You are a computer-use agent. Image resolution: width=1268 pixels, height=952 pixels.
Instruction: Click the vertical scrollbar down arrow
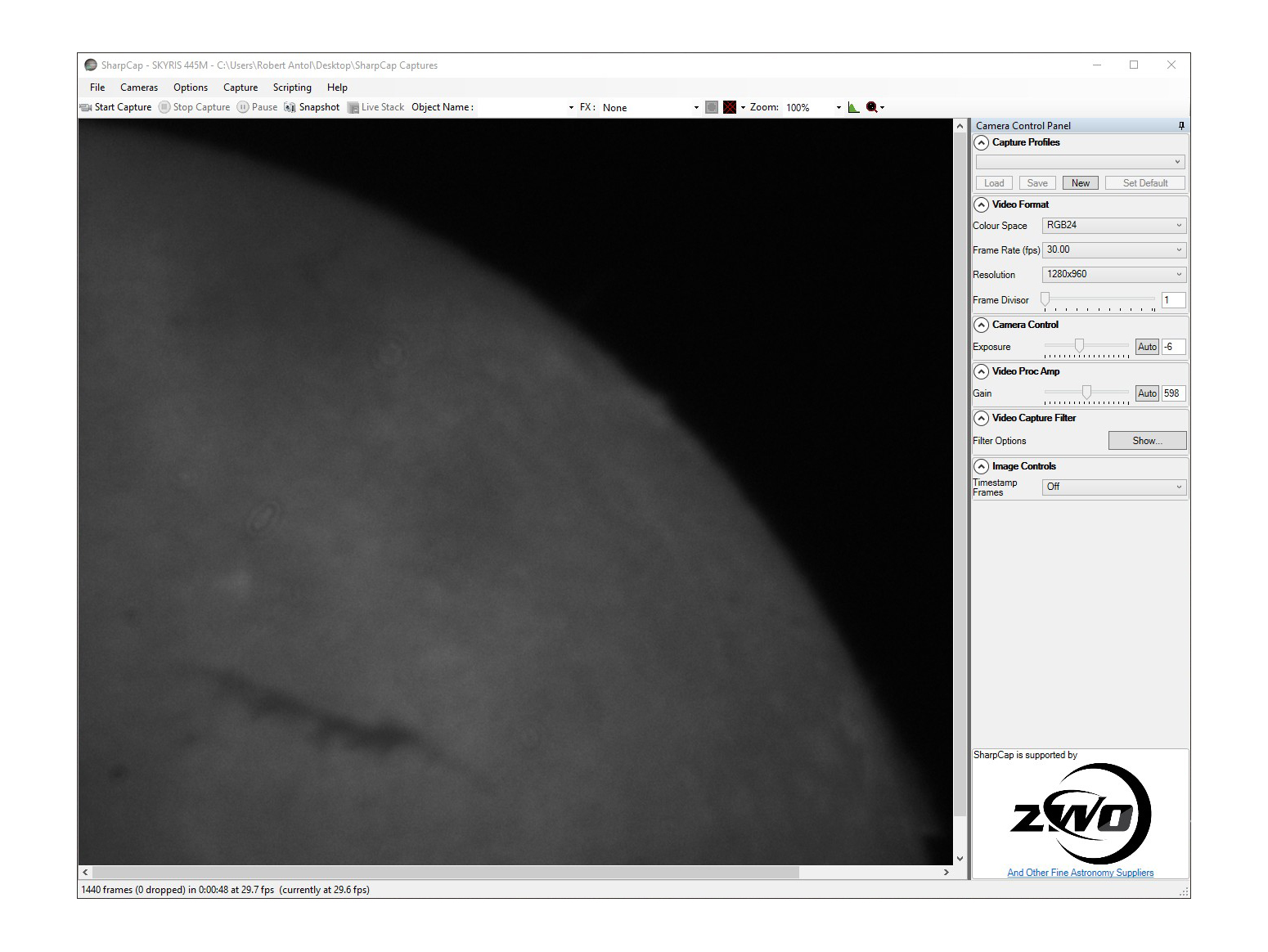960,859
